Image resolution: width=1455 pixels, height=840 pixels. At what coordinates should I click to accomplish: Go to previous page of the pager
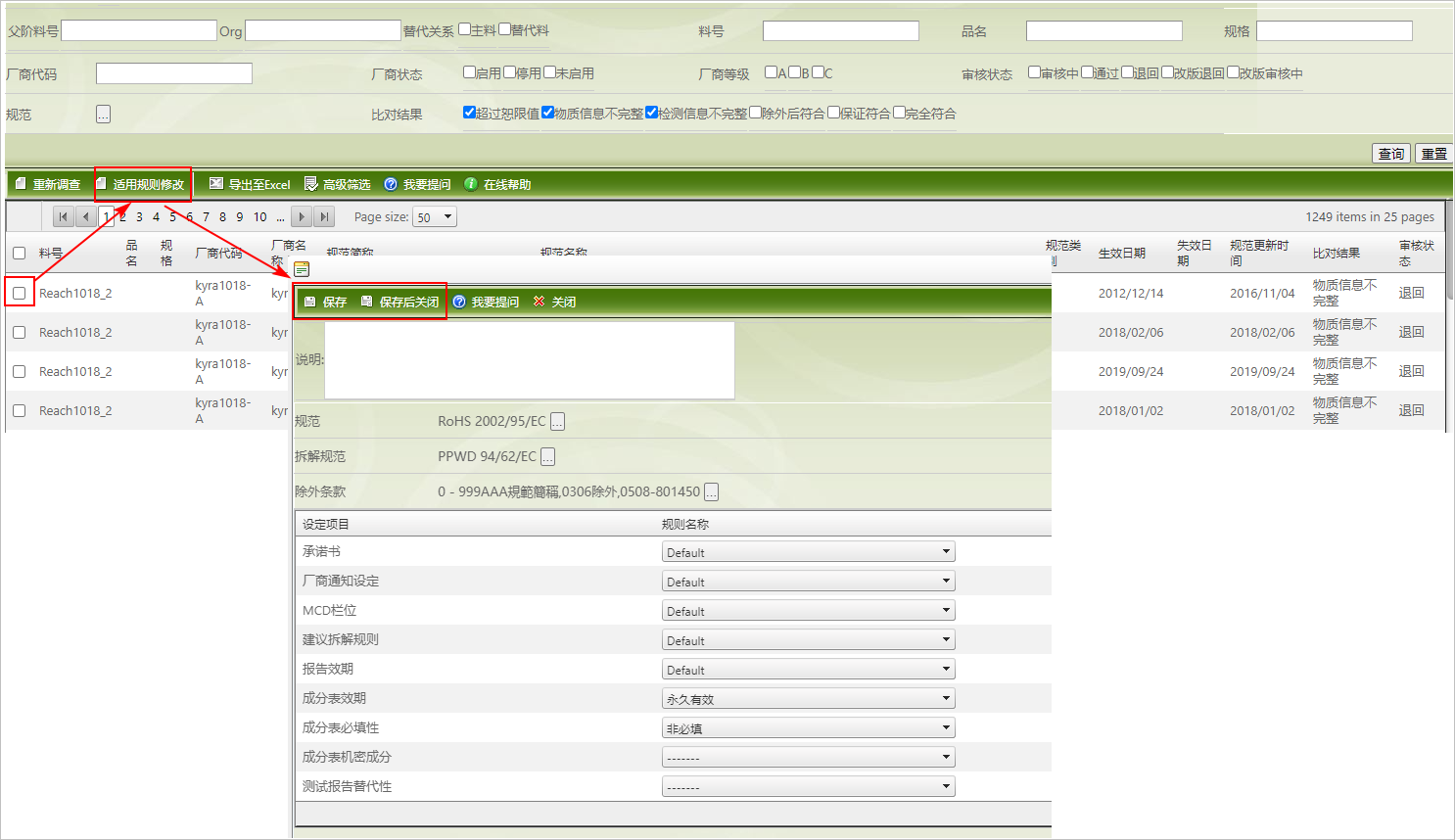point(86,217)
